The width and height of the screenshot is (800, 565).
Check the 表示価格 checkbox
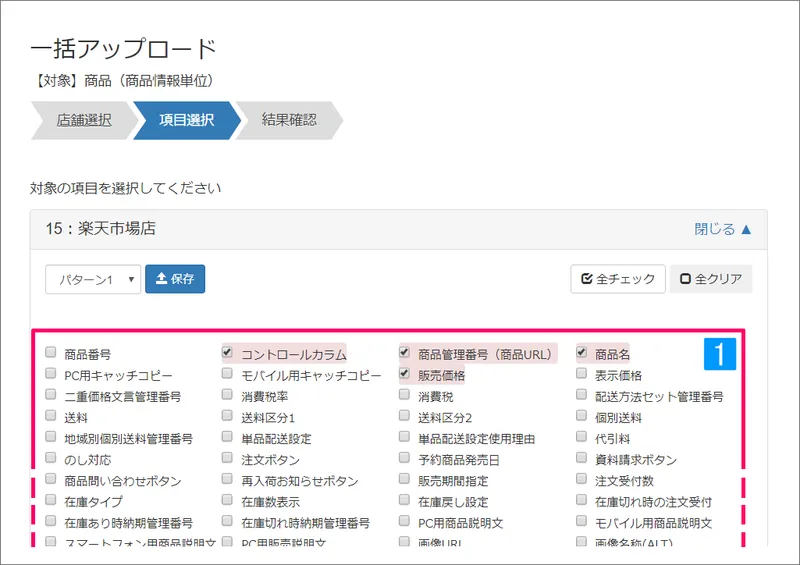click(x=581, y=373)
